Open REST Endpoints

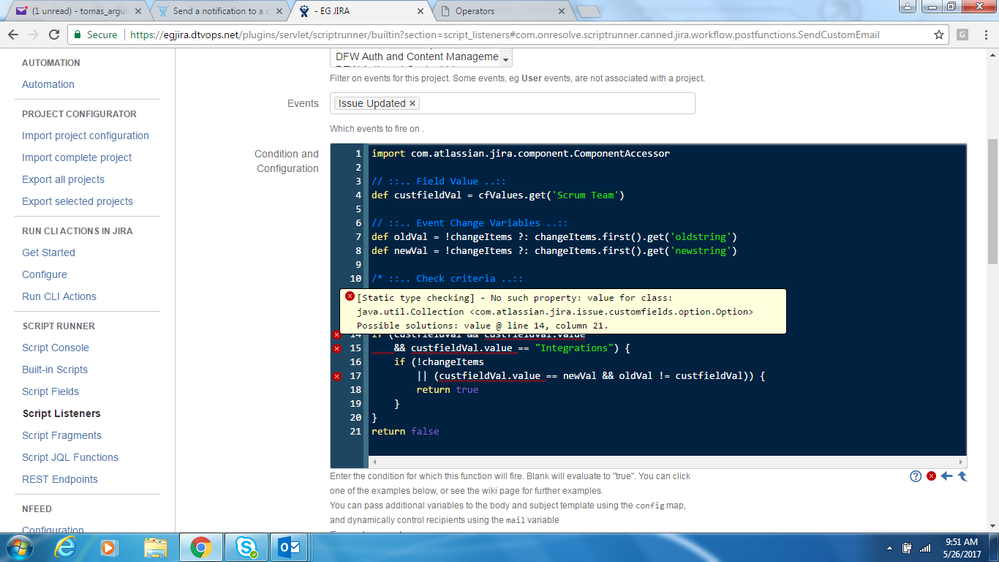point(60,479)
